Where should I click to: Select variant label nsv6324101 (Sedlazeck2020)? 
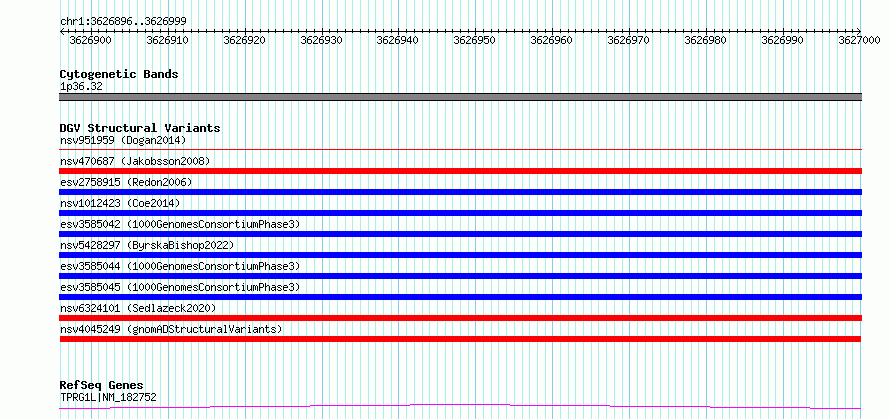pyautogui.click(x=138, y=308)
